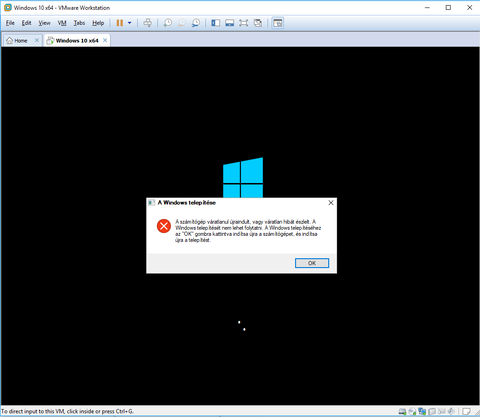Click the VMware Workstation title bar icon

tap(7, 8)
